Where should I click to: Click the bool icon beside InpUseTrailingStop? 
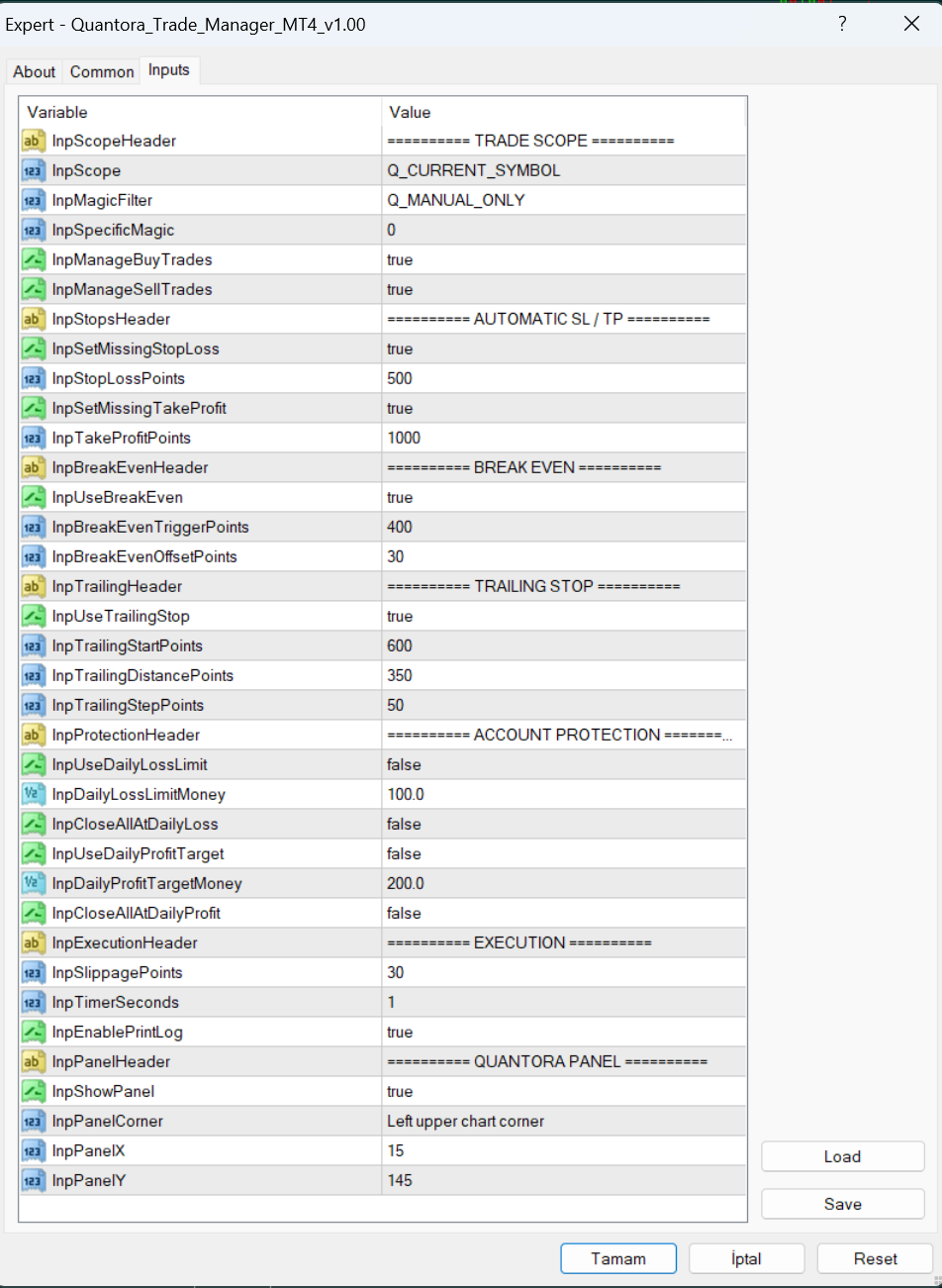click(34, 616)
